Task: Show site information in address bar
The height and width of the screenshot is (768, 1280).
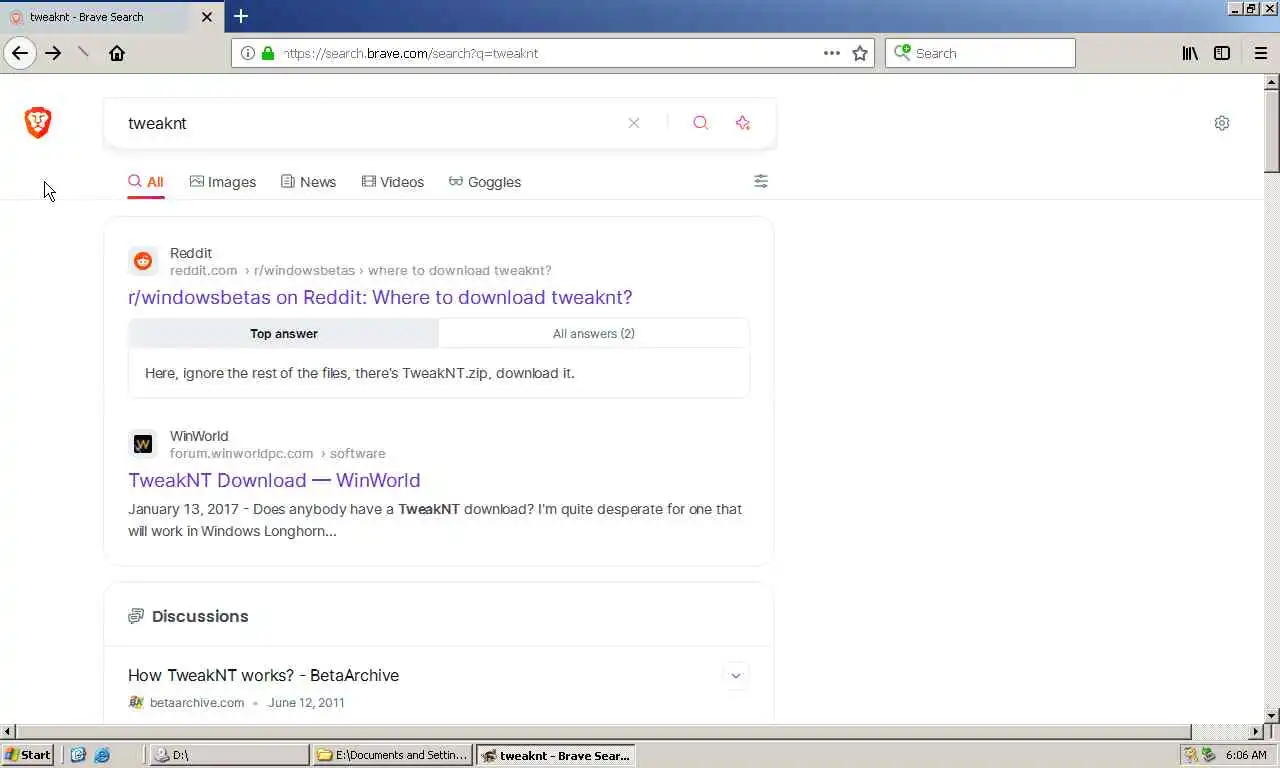Action: pos(247,53)
